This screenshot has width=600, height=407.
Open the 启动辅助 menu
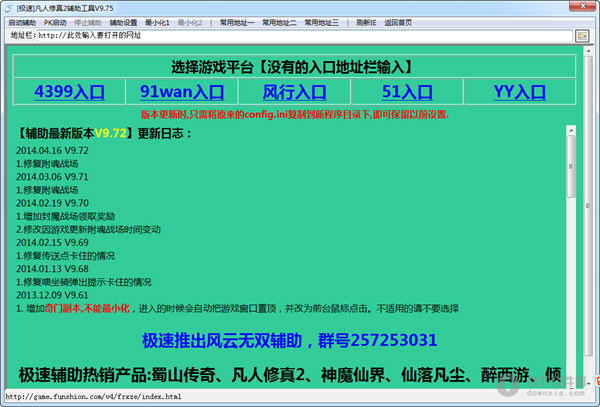[x=22, y=23]
